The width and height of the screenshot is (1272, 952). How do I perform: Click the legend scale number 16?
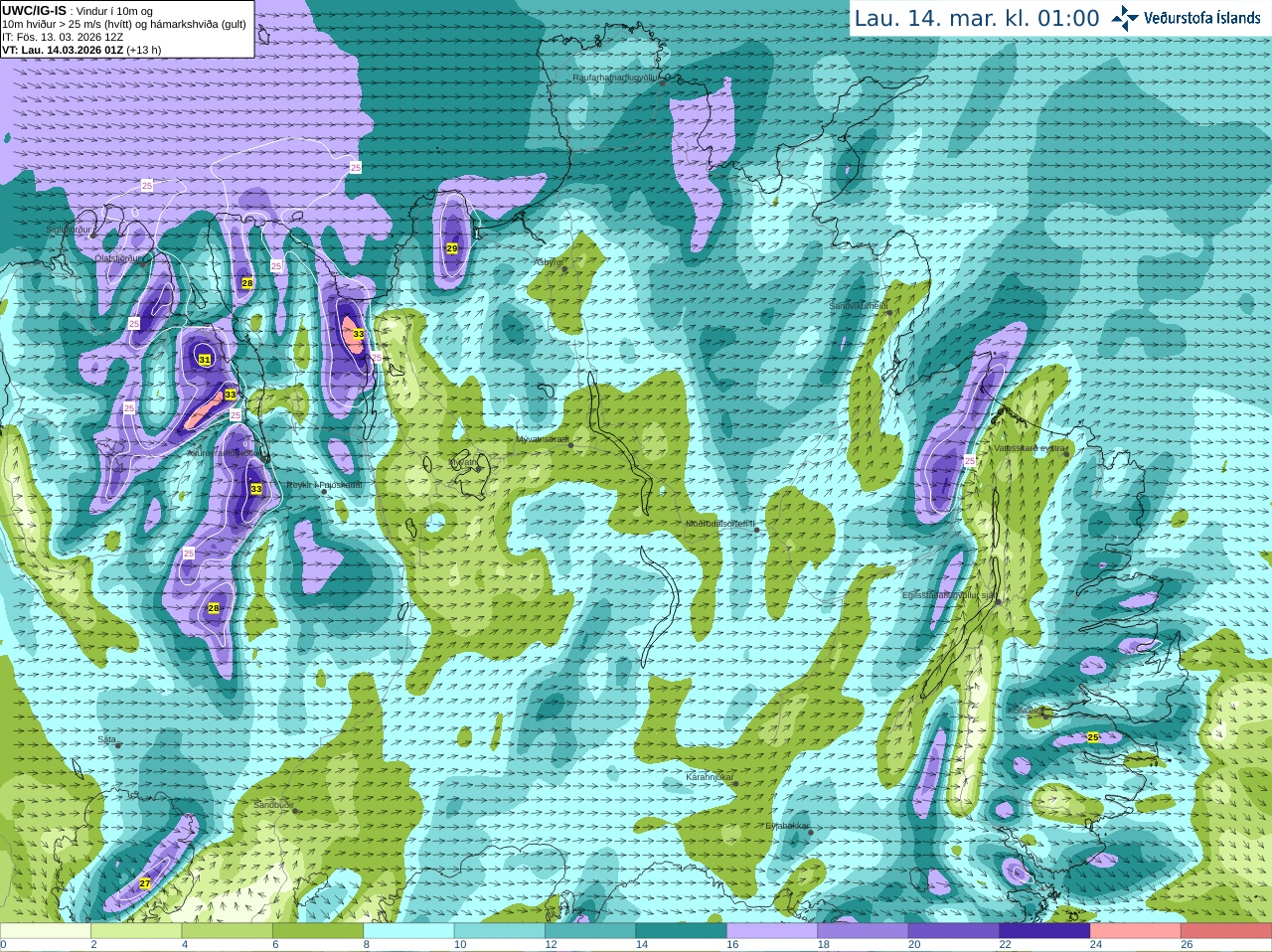pos(732,945)
